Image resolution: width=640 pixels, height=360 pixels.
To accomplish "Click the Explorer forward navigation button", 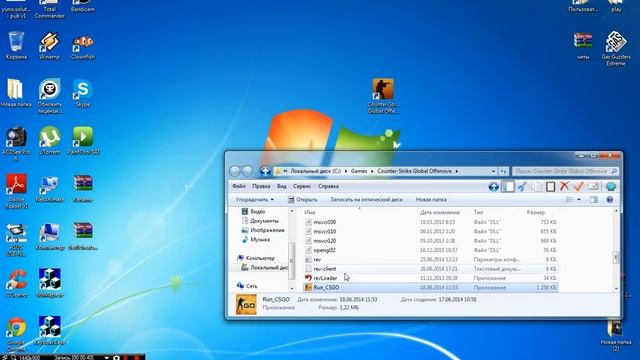I will tap(247, 171).
